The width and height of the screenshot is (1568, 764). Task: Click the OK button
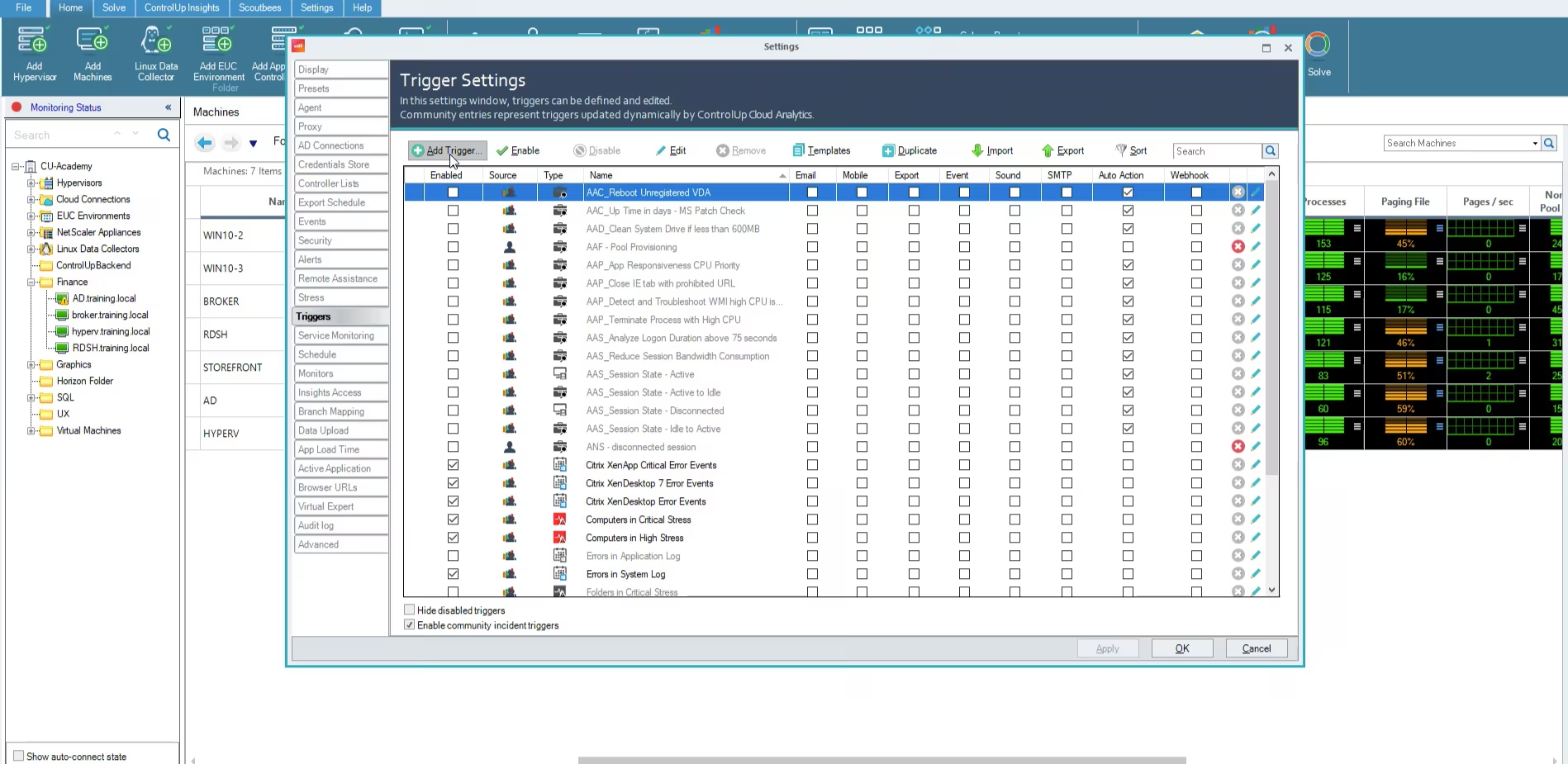[x=1182, y=648]
